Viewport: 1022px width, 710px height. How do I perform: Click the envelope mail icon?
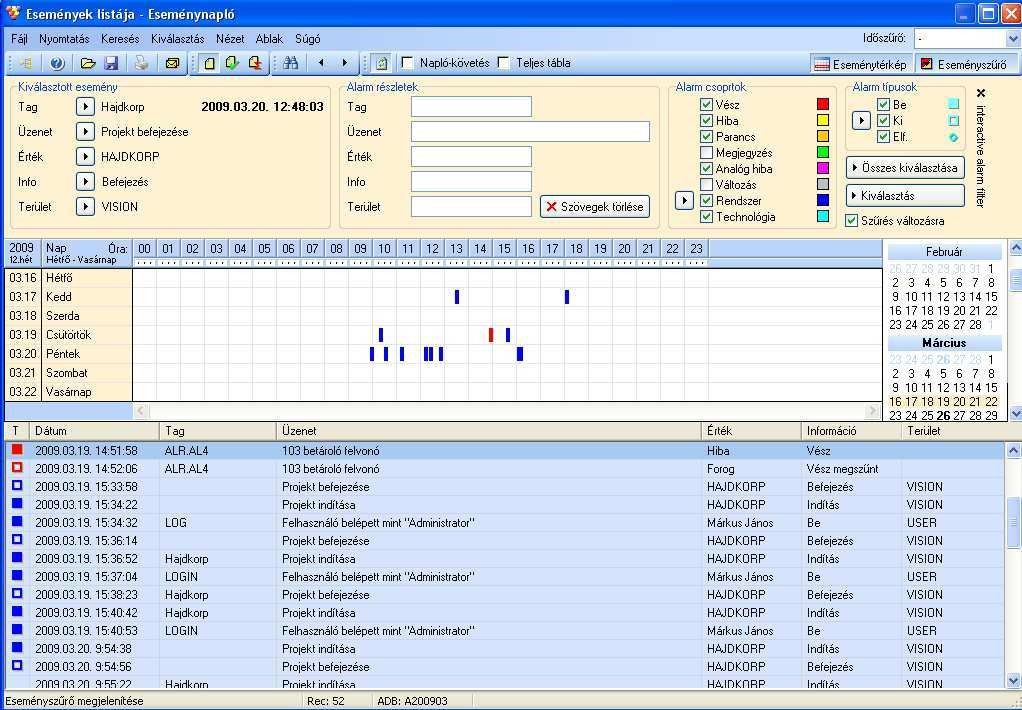tap(172, 63)
